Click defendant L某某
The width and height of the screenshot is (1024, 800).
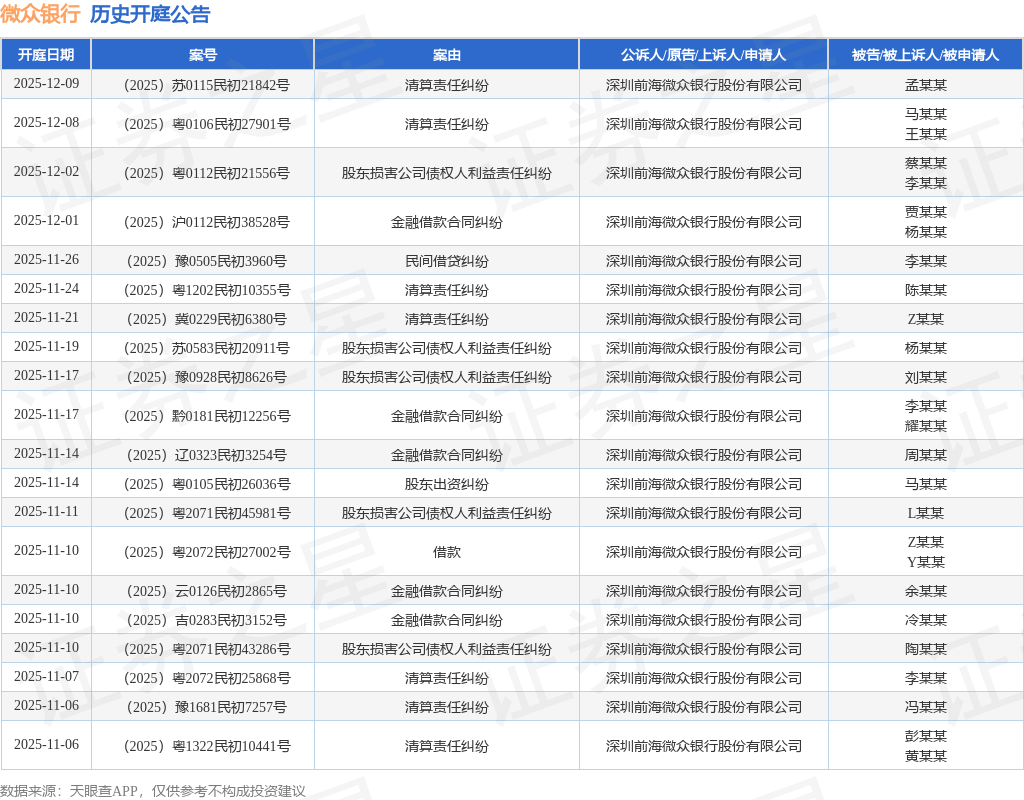tap(926, 513)
